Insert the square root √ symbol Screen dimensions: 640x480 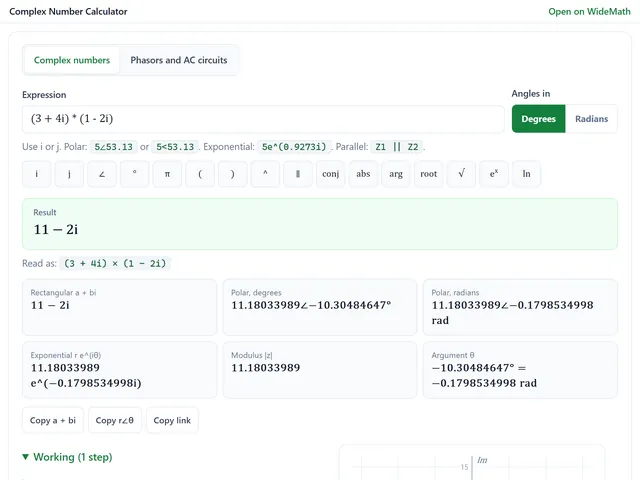[x=461, y=174]
